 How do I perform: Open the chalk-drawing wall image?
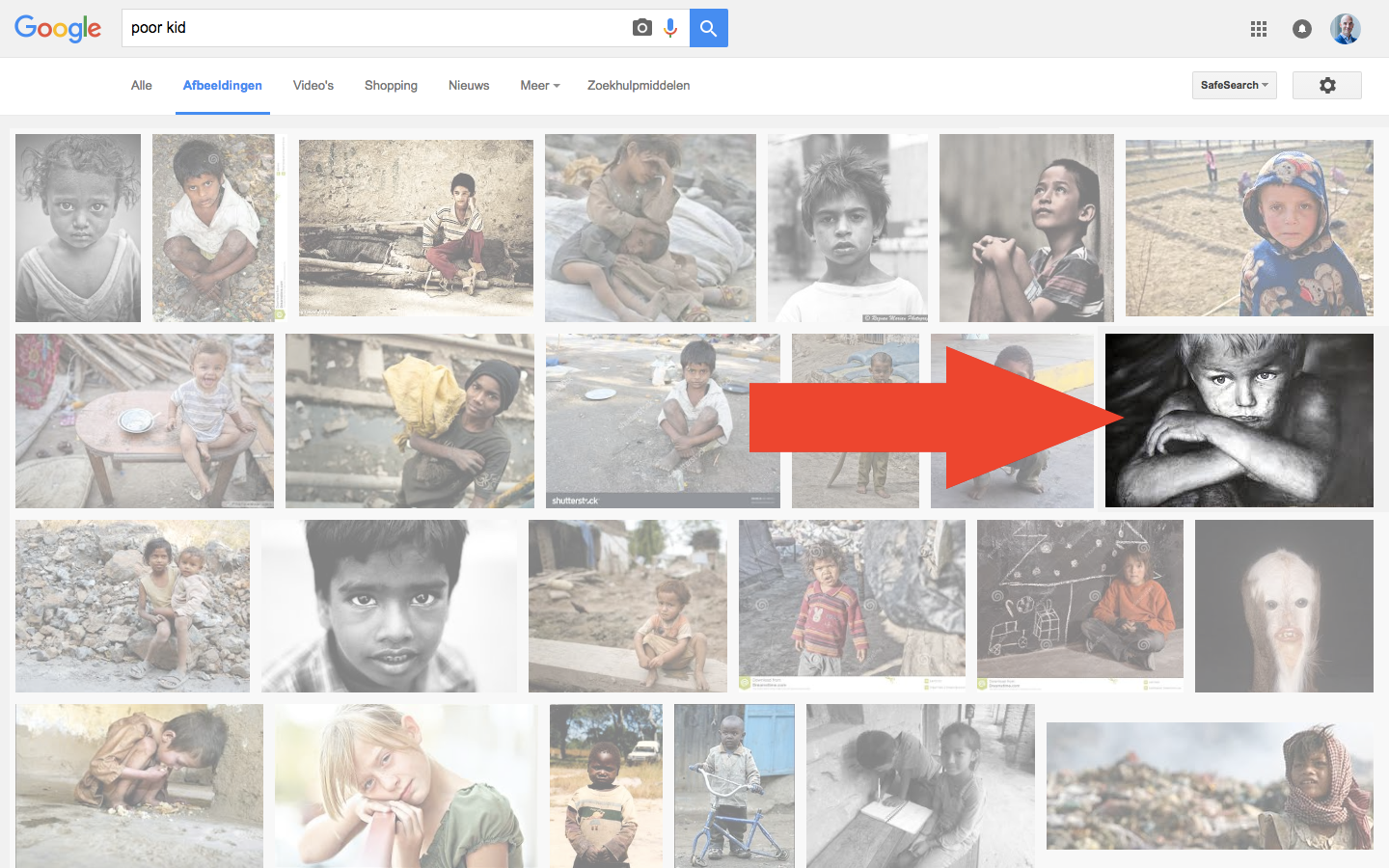coord(1079,605)
